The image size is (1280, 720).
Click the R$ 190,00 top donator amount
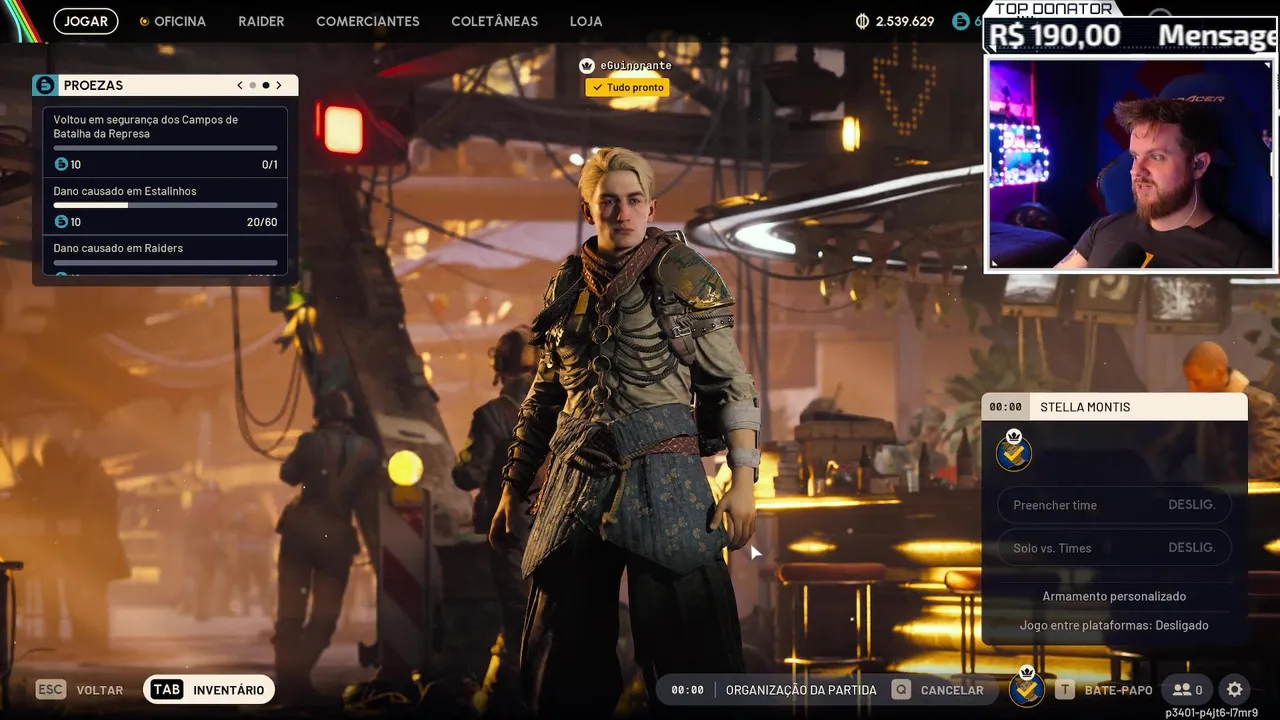1055,36
